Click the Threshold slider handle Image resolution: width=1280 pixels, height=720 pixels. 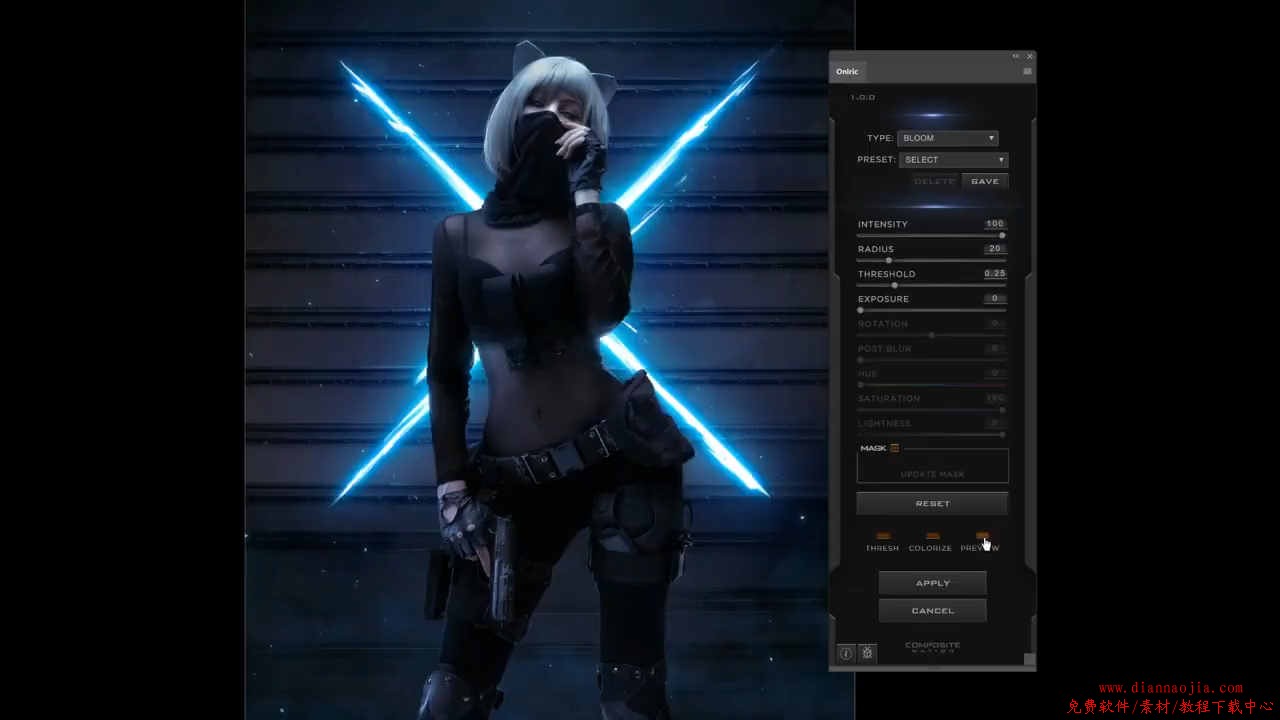click(894, 285)
